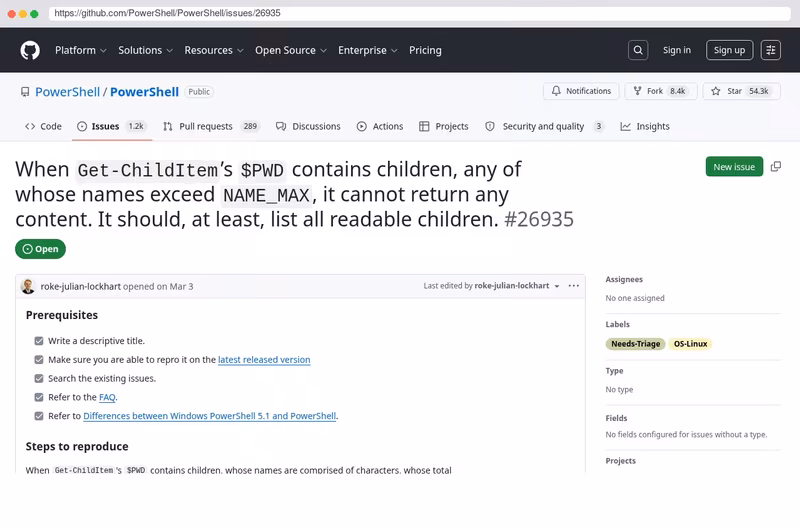Click the Issues circle icon
The image size is (800, 528).
82,126
